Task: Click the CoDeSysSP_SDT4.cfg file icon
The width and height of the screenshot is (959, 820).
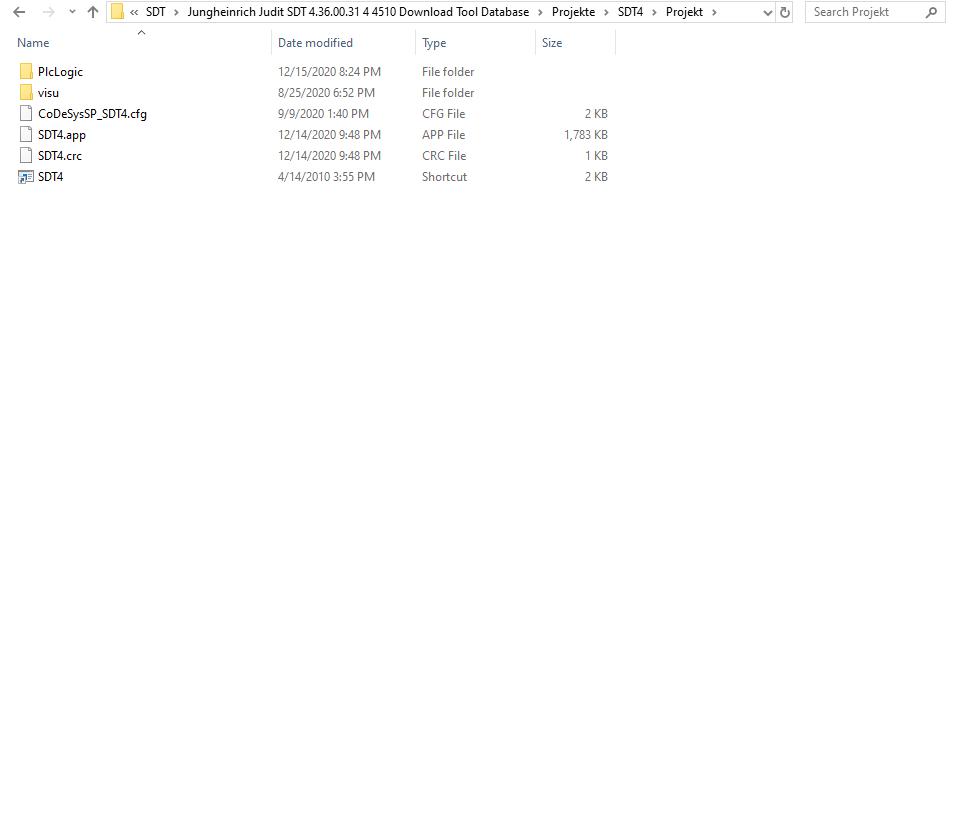Action: [25, 113]
